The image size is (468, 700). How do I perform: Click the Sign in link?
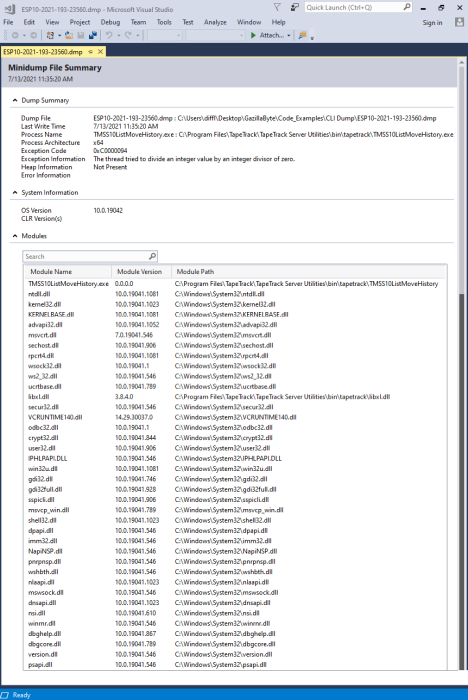(x=432, y=22)
